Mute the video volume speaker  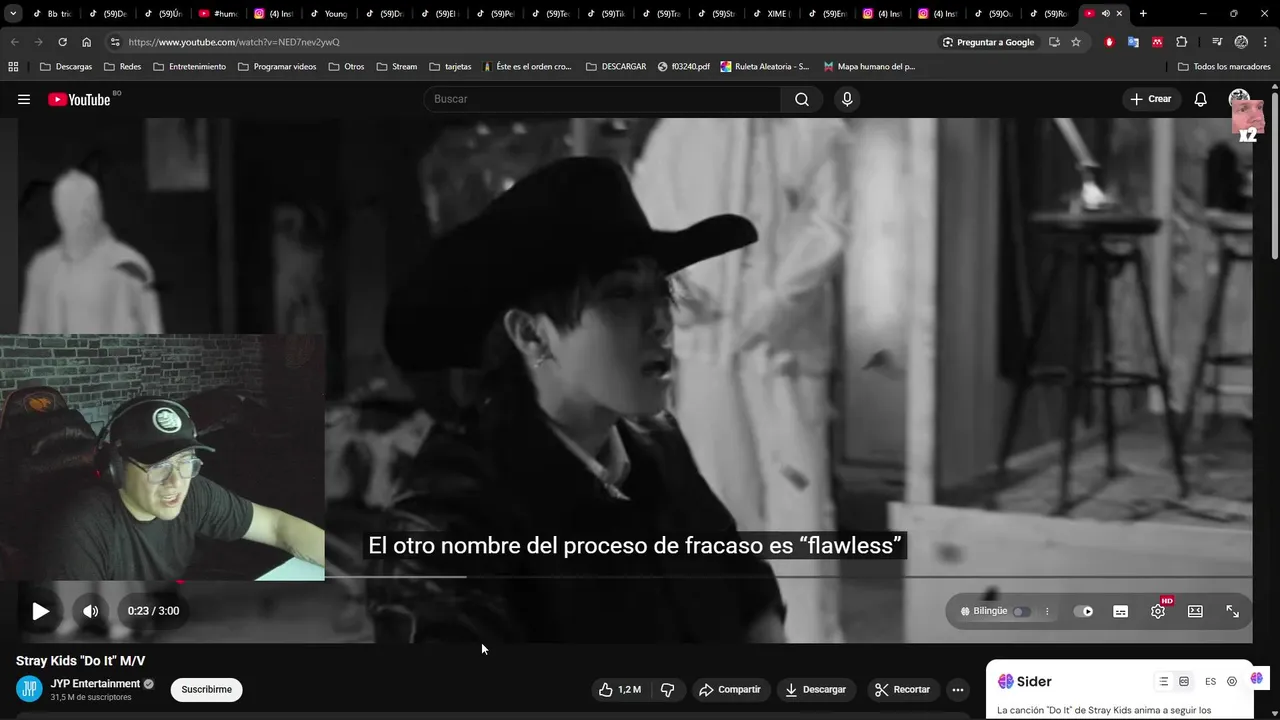pos(91,611)
